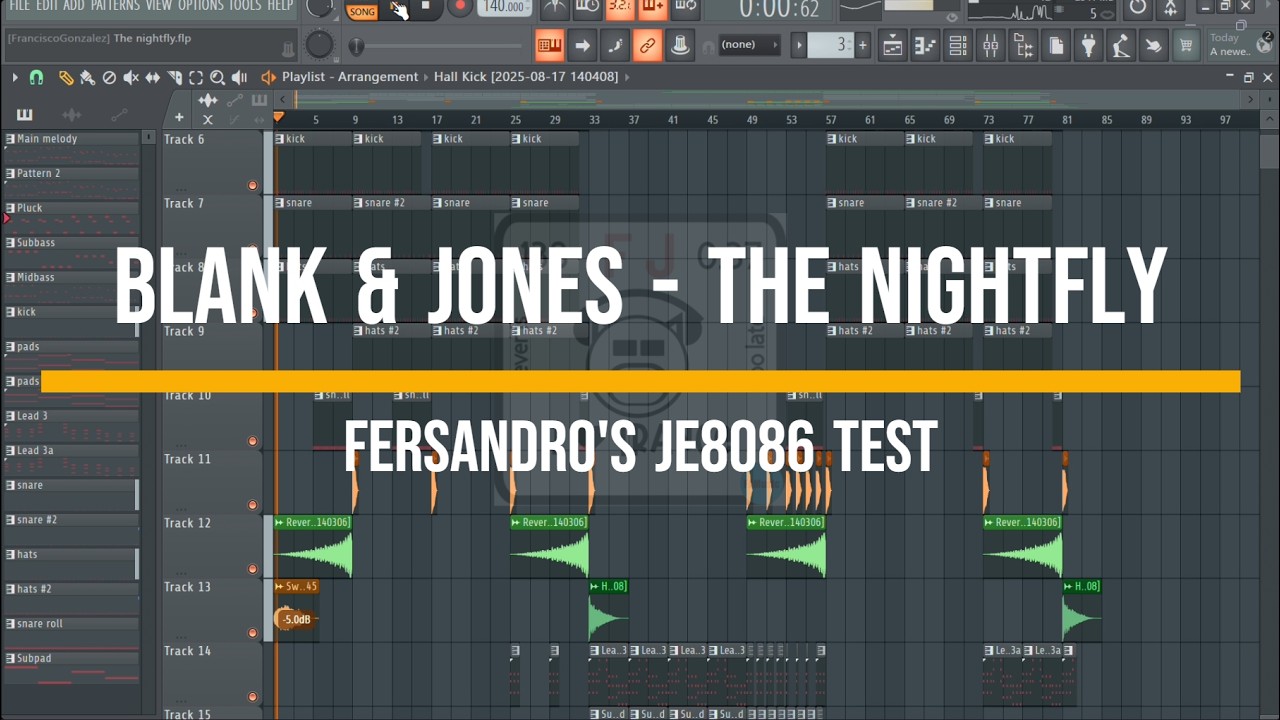1280x720 pixels.
Task: Open the Playlist view icon
Action: [x=892, y=45]
